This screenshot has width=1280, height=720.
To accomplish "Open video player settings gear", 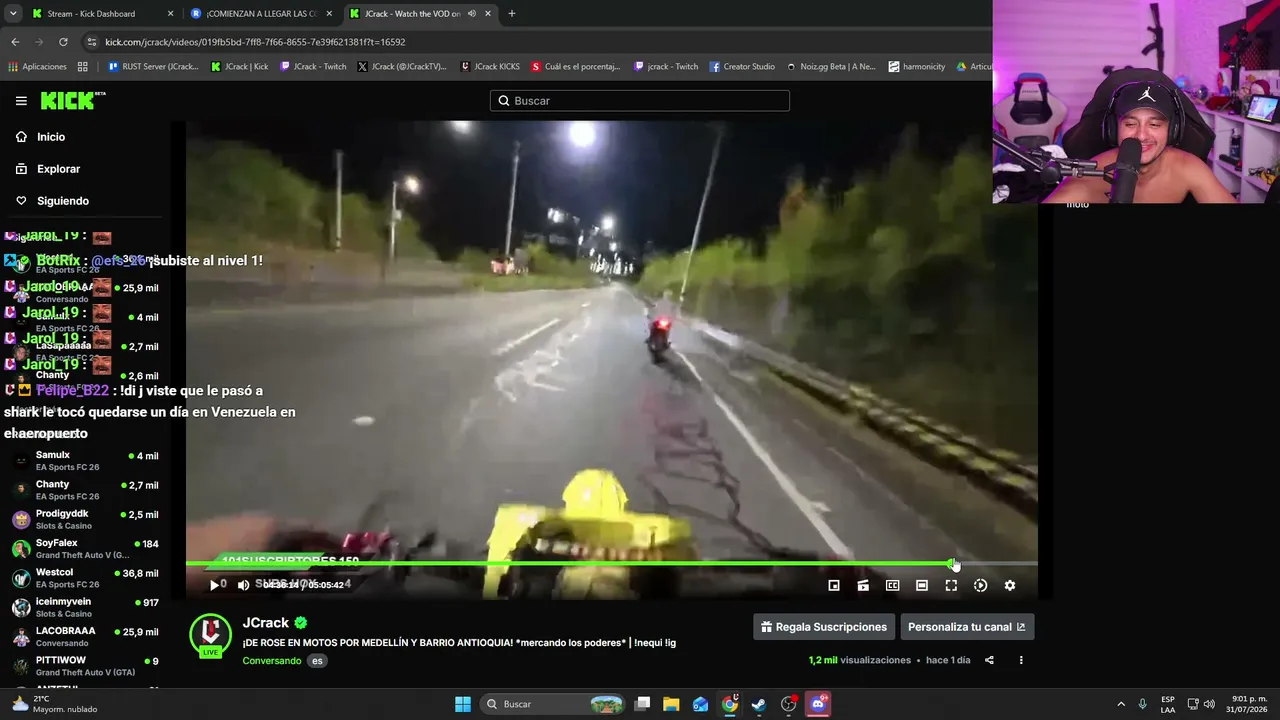I will (1010, 585).
